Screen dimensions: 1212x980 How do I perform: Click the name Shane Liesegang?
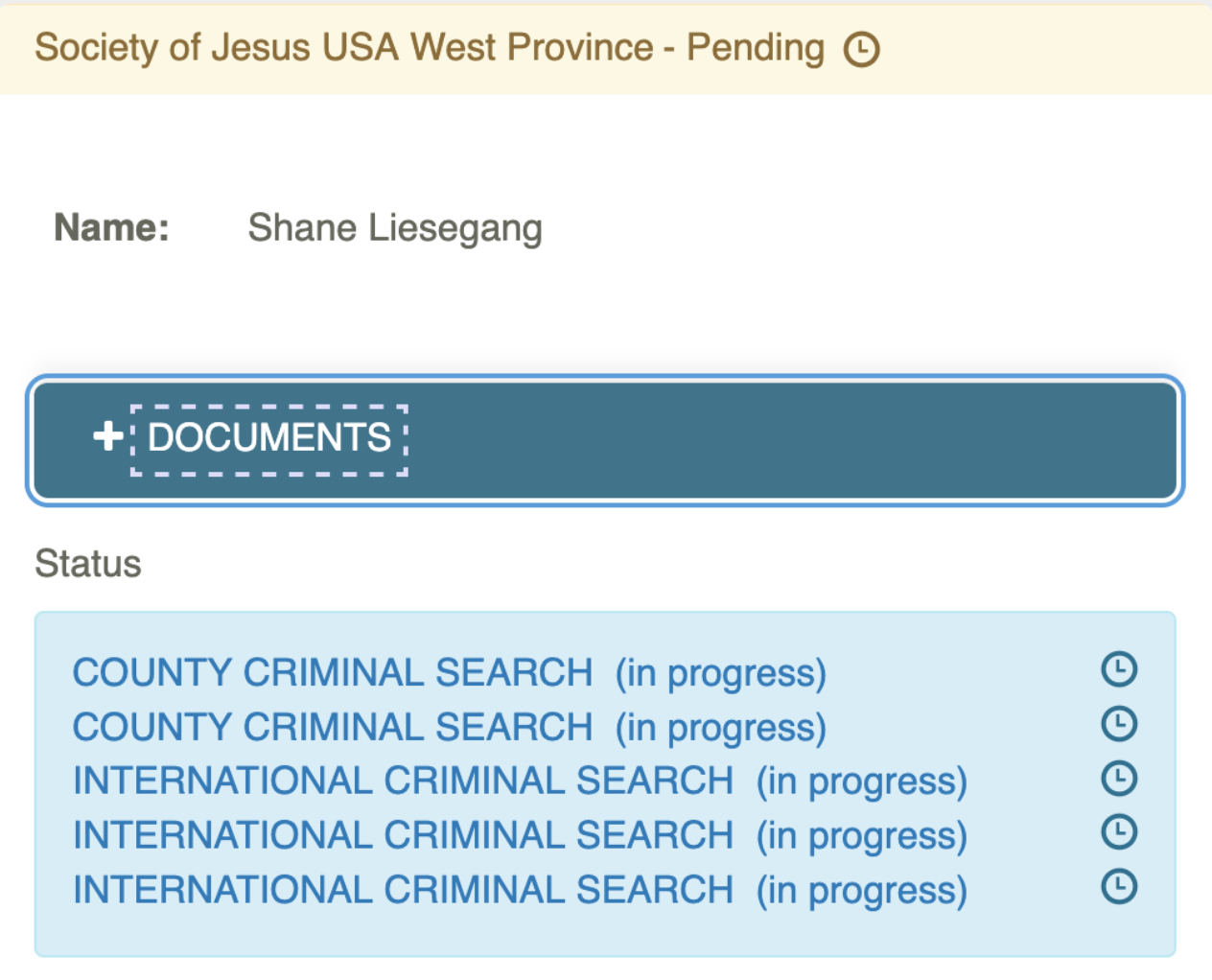(x=395, y=228)
